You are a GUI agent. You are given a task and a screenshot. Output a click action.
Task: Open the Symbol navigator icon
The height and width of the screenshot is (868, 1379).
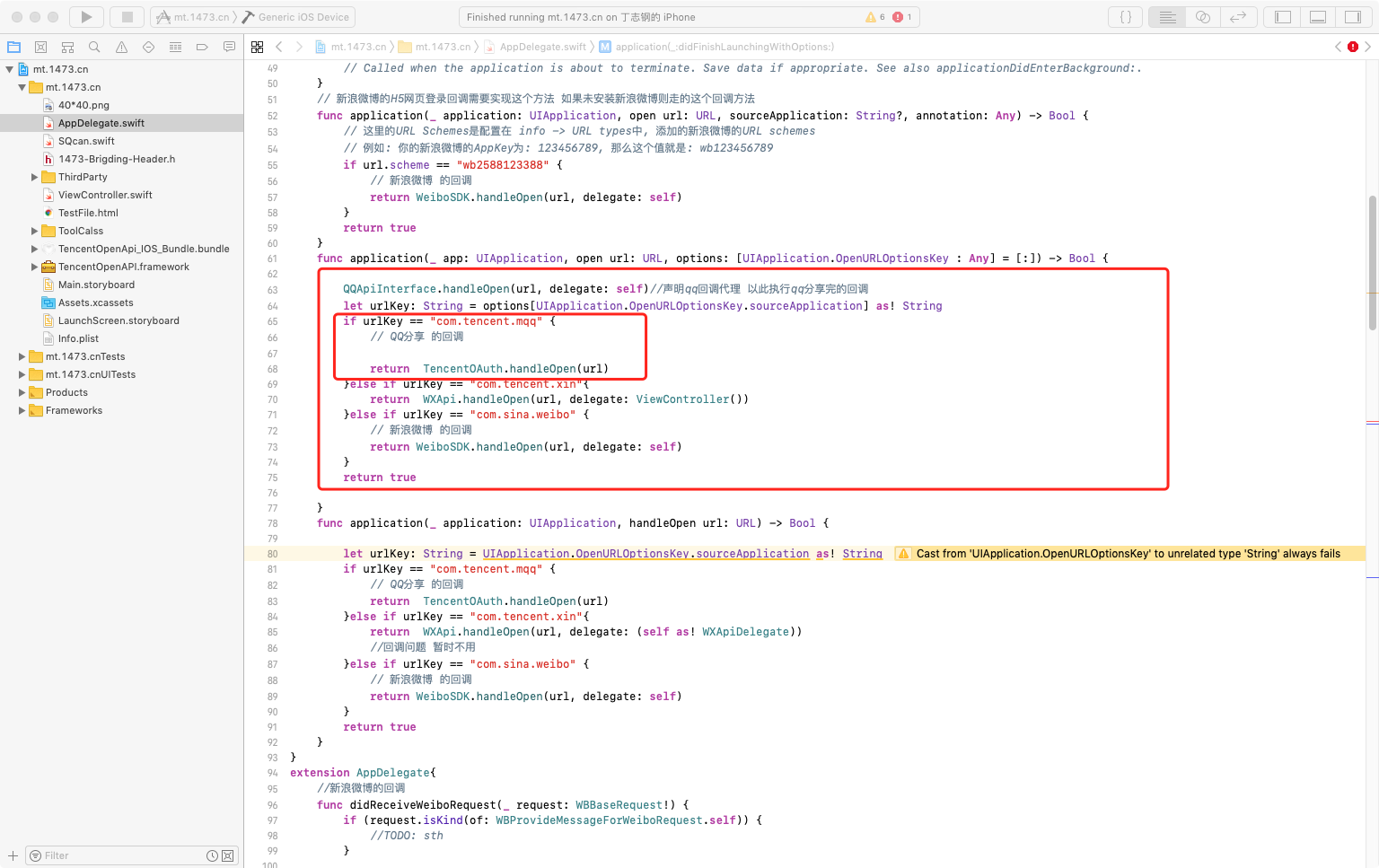(67, 47)
